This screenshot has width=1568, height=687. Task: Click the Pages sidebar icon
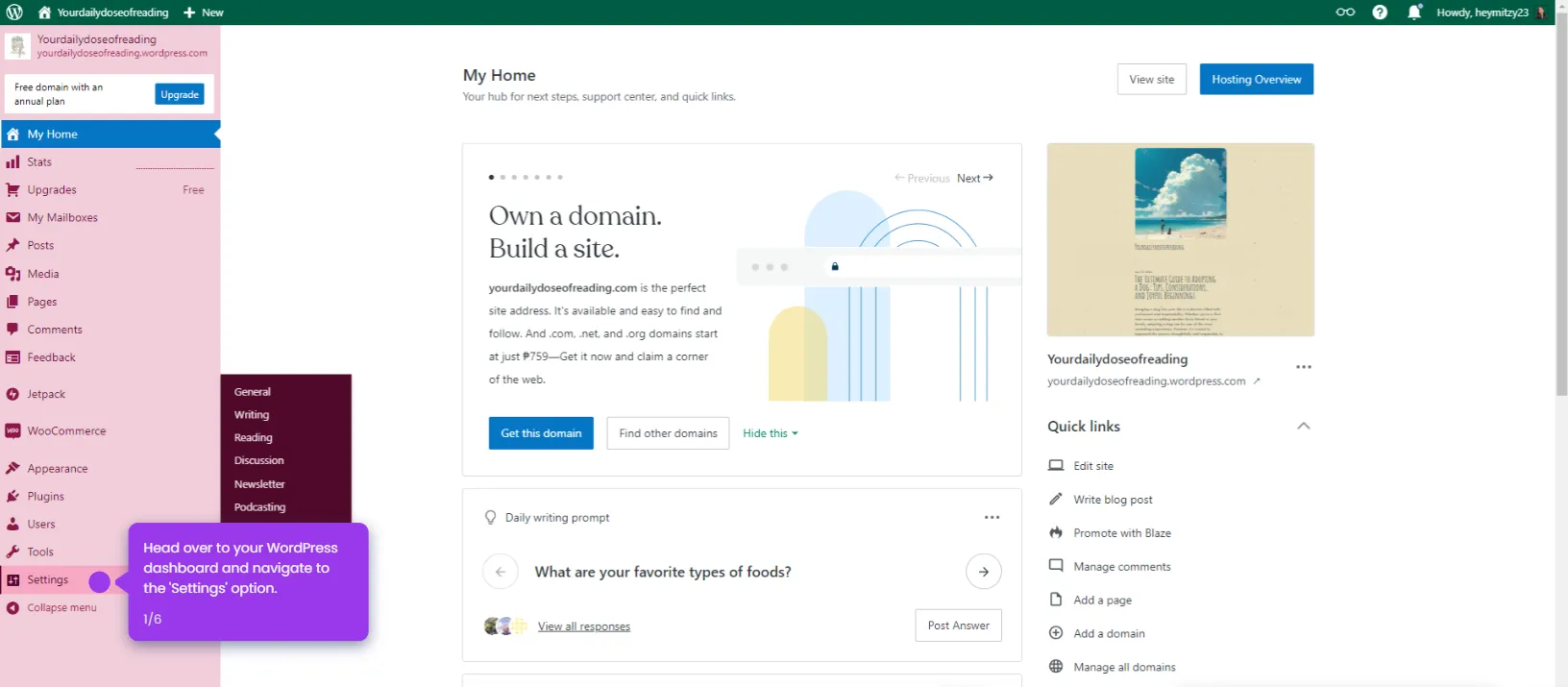(x=12, y=302)
